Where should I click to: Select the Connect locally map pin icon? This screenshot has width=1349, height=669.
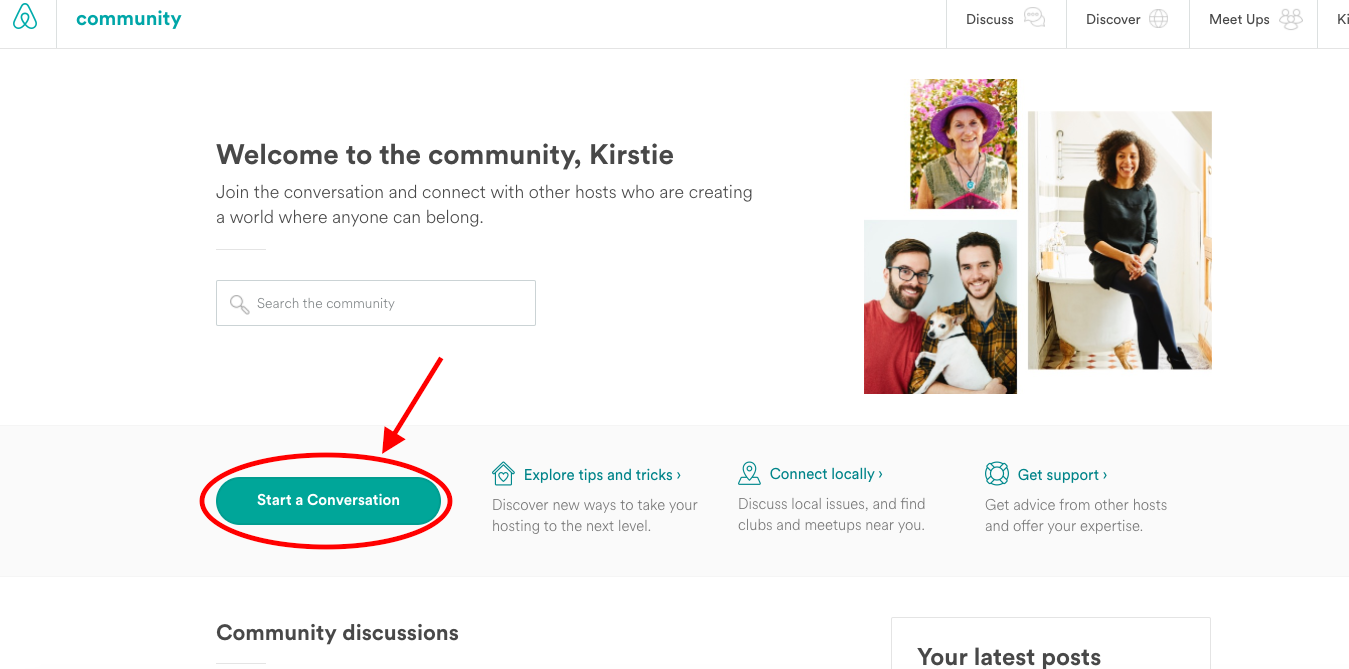point(750,472)
